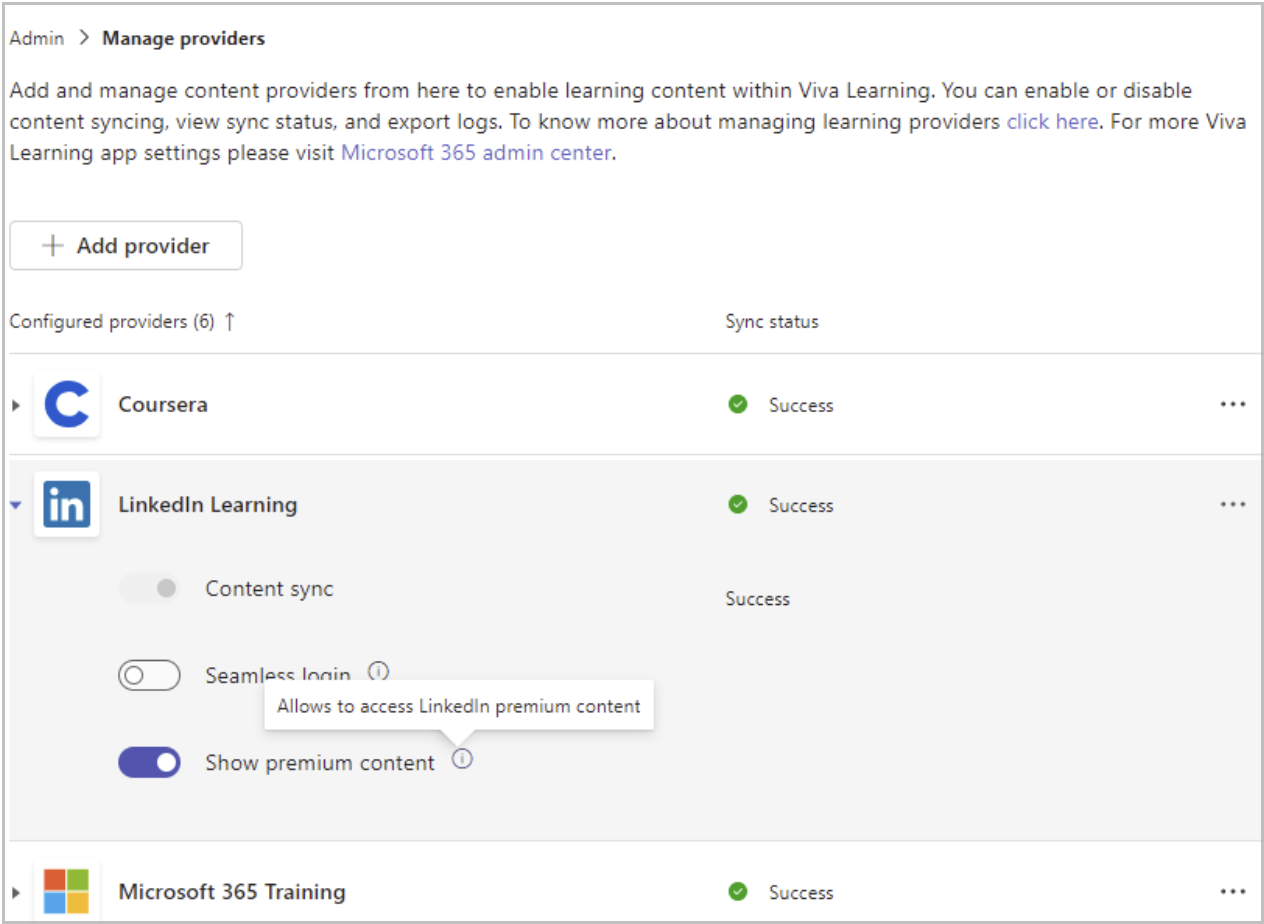Click the Configured providers (6) column header

112,322
